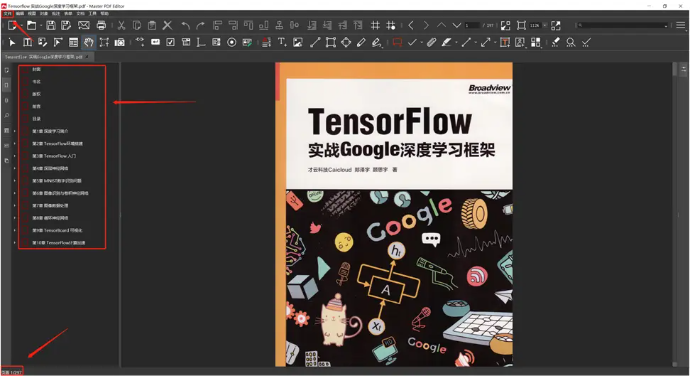Open the zoom percentage dropdown
690x376 pixels.
pos(545,26)
